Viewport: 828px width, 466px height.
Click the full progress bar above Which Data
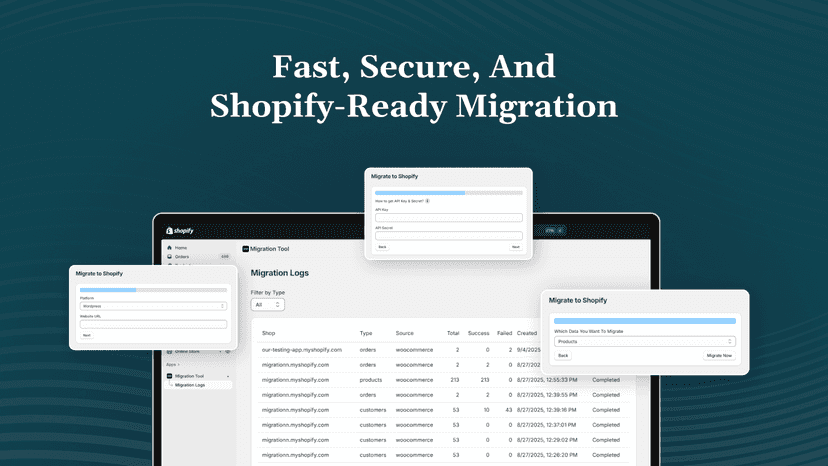coord(645,321)
